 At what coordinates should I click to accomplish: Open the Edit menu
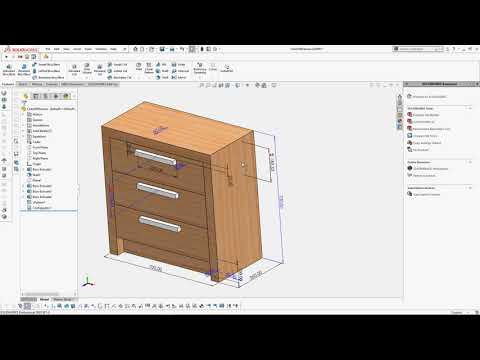(57, 49)
